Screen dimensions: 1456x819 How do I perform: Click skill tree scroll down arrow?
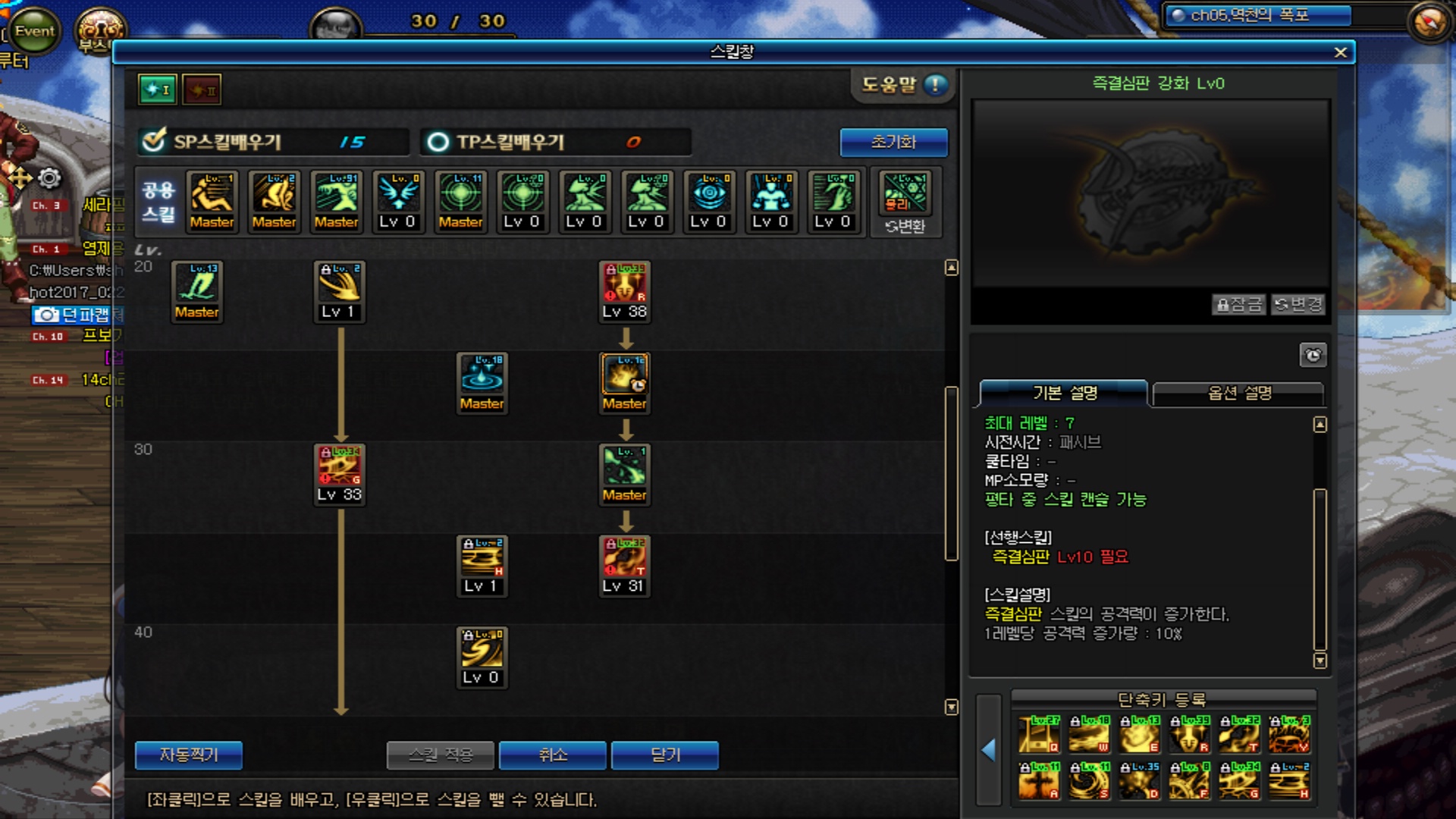tap(952, 707)
